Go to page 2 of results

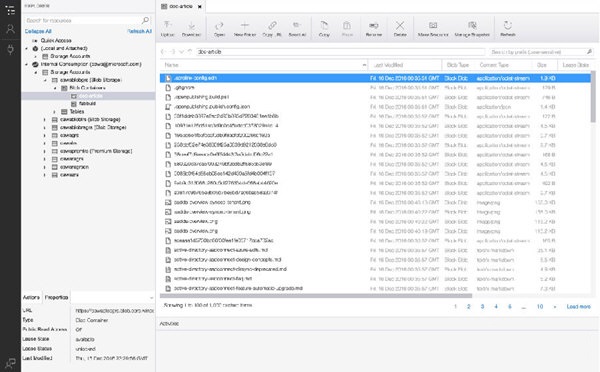pyautogui.click(x=468, y=307)
